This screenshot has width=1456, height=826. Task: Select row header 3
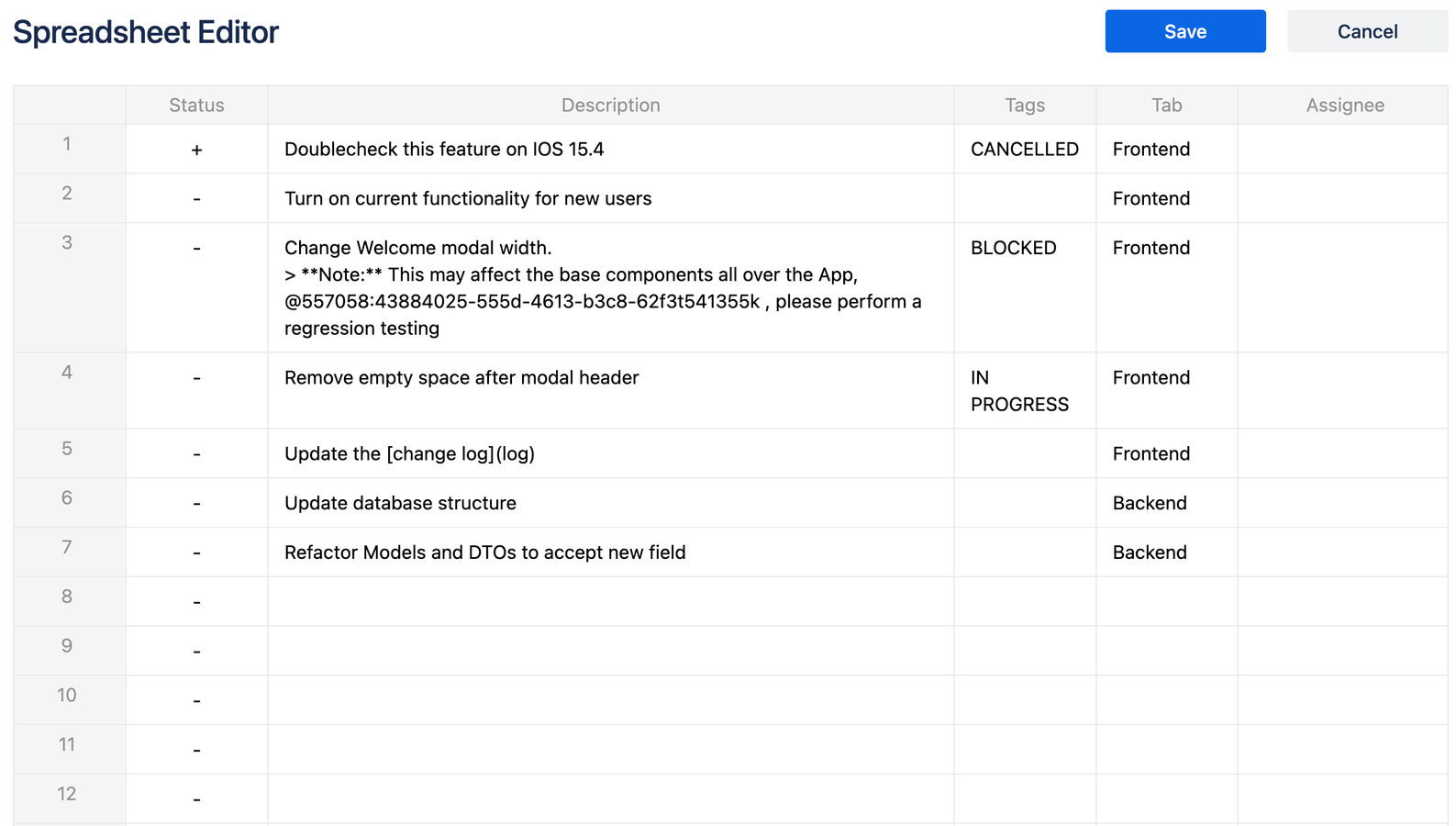click(69, 287)
